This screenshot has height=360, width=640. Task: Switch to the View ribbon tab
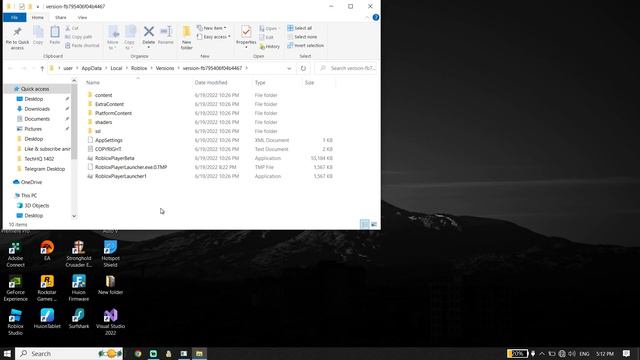click(x=82, y=18)
